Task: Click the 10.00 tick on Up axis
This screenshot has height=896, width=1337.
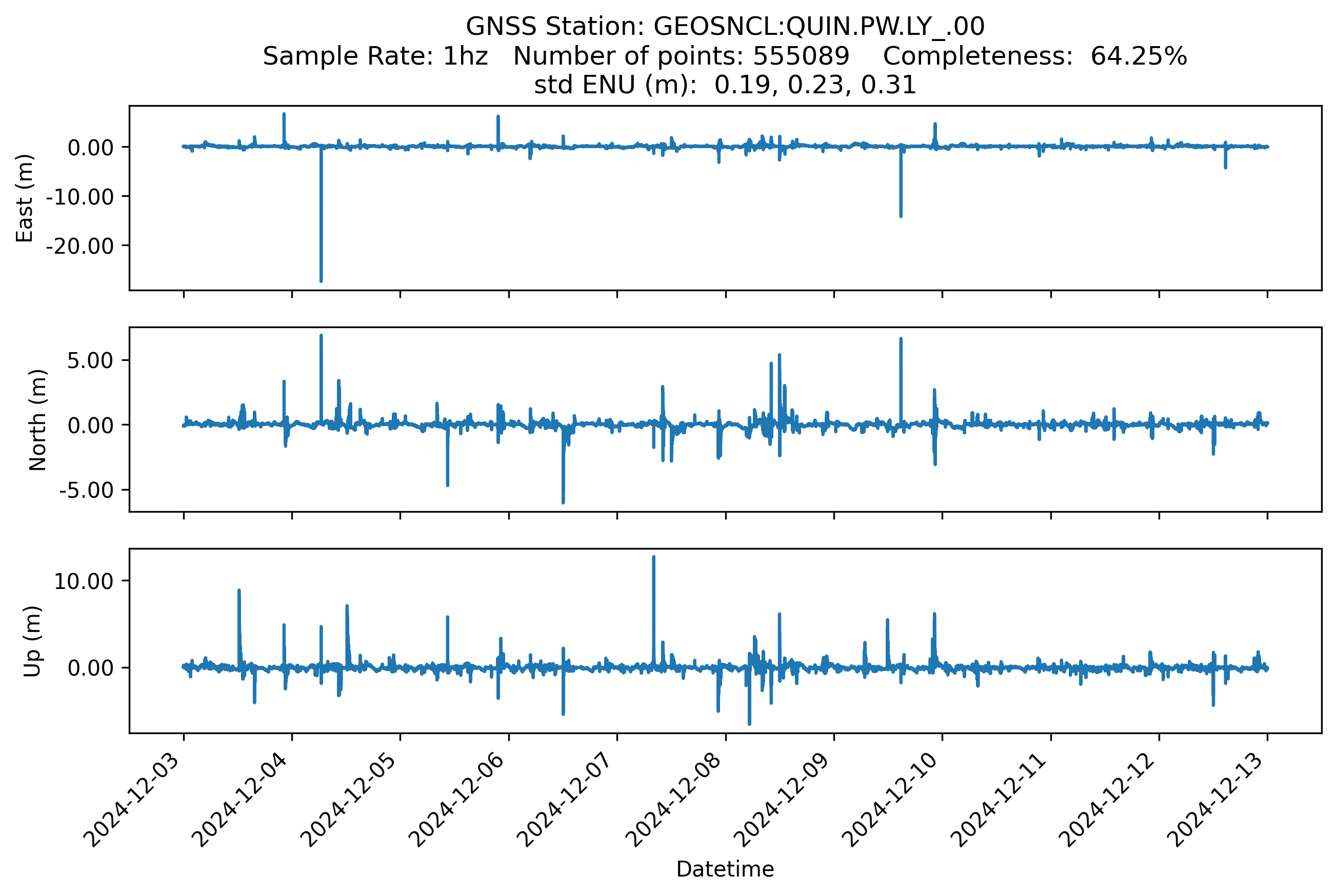Action: (x=84, y=581)
